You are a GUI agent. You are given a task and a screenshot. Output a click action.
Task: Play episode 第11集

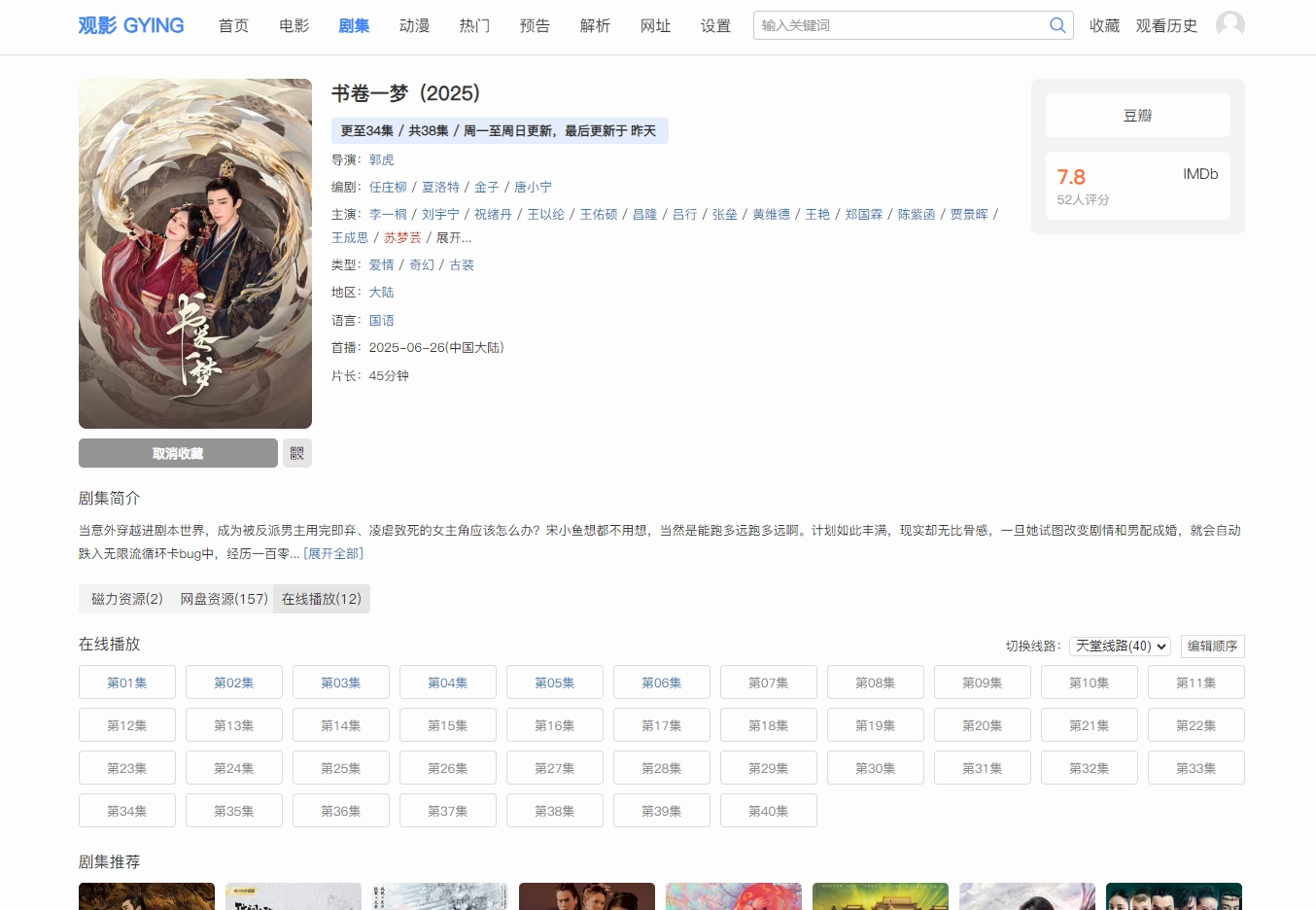(1196, 682)
